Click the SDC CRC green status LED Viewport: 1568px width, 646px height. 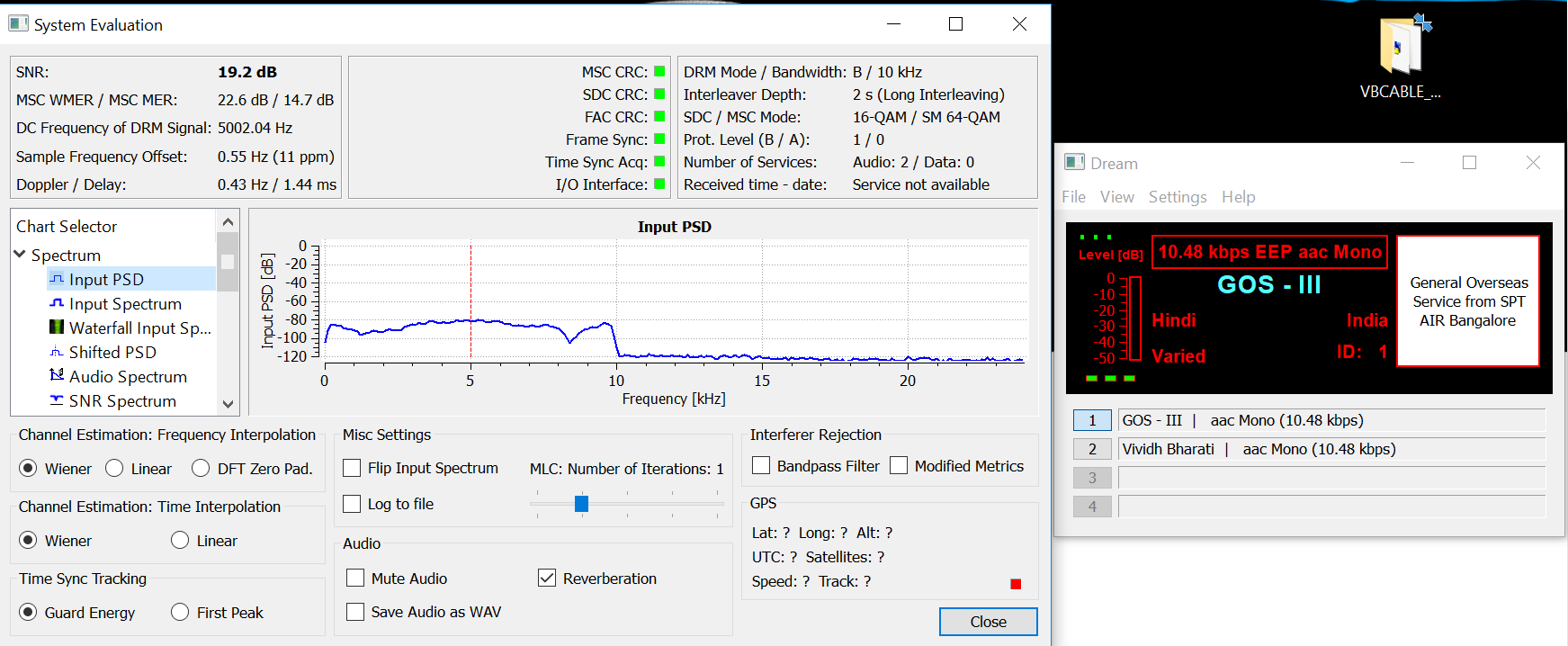coord(659,94)
